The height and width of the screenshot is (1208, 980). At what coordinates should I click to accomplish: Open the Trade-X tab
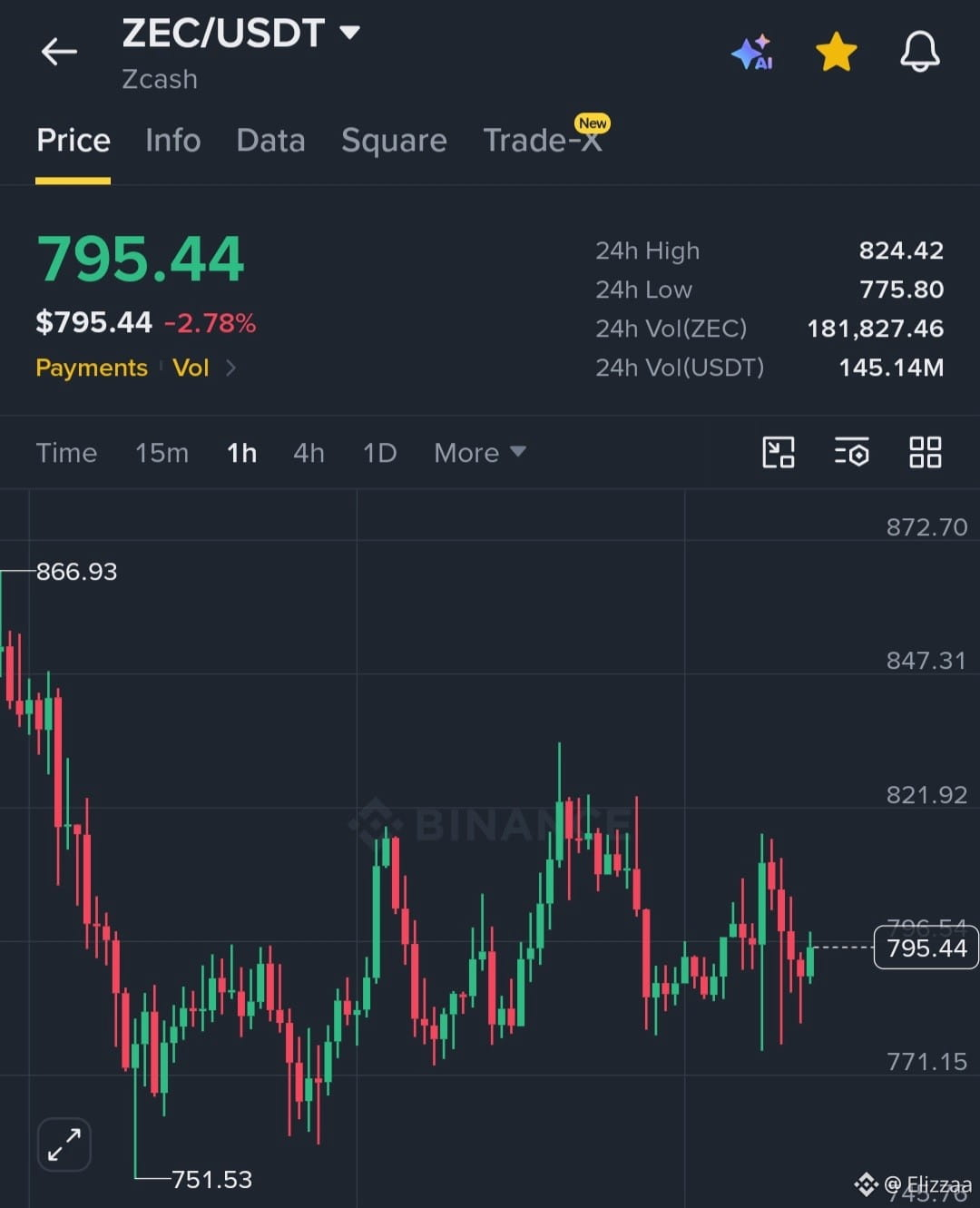click(x=543, y=141)
